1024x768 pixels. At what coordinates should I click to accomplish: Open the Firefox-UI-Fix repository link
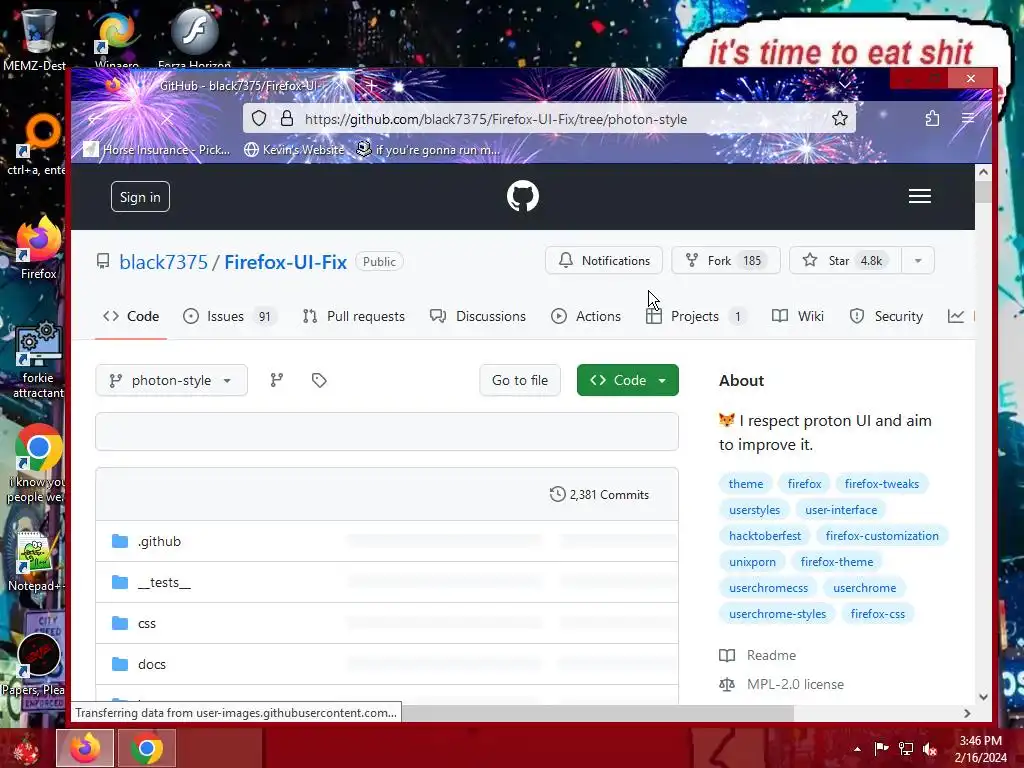[x=285, y=262]
